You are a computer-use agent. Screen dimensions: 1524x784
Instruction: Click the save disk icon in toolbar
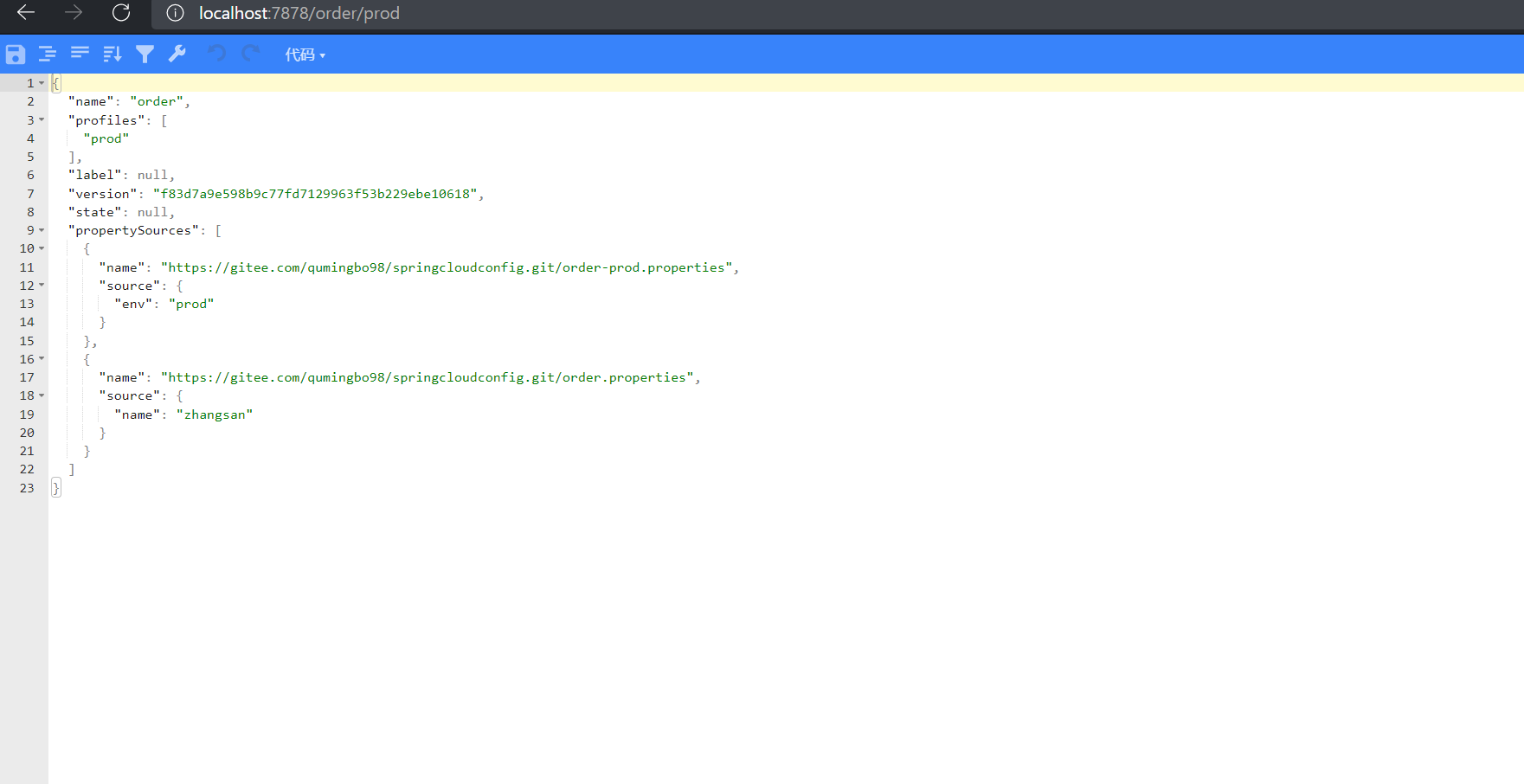16,55
